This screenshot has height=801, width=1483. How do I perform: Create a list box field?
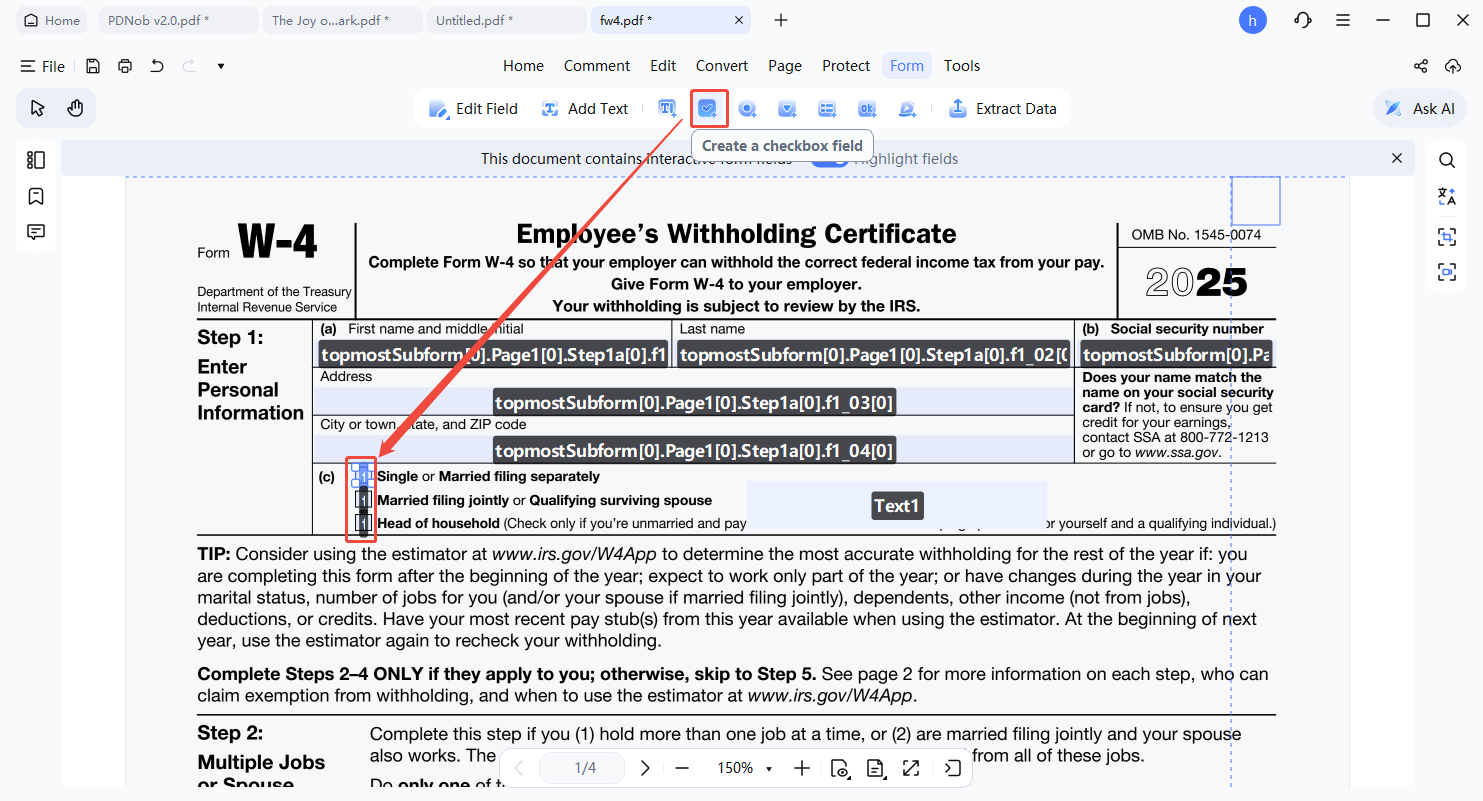pyautogui.click(x=827, y=108)
